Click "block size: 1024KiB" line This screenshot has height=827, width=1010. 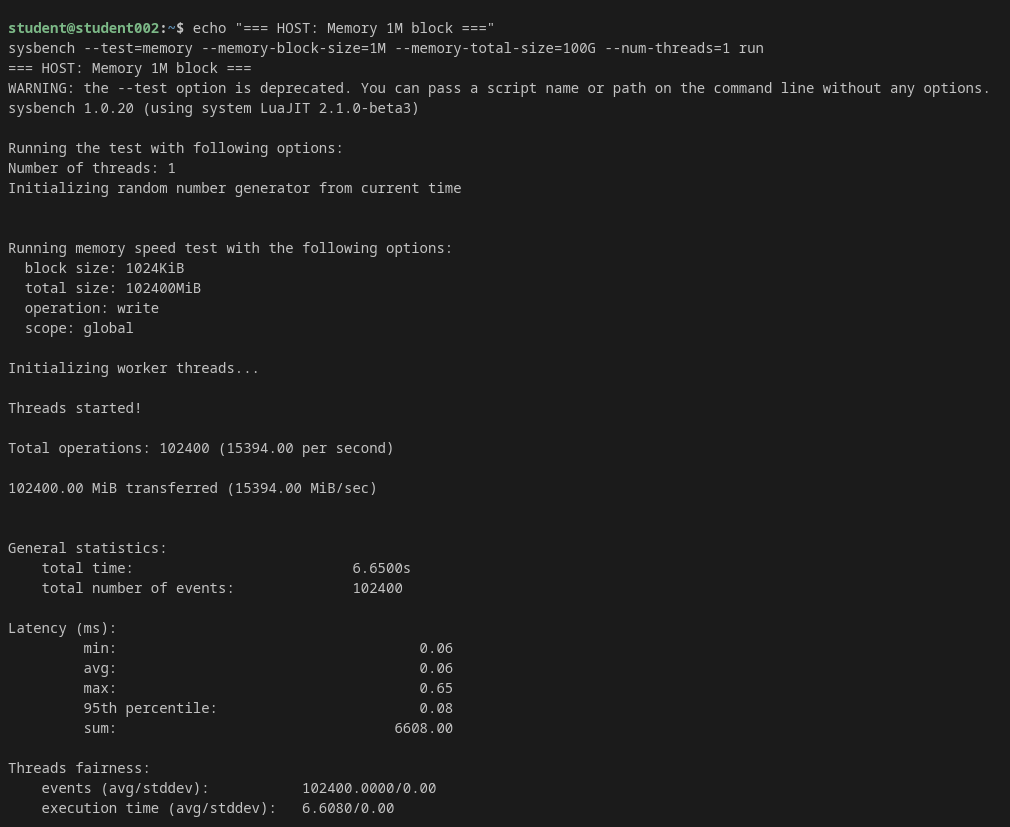click(104, 268)
